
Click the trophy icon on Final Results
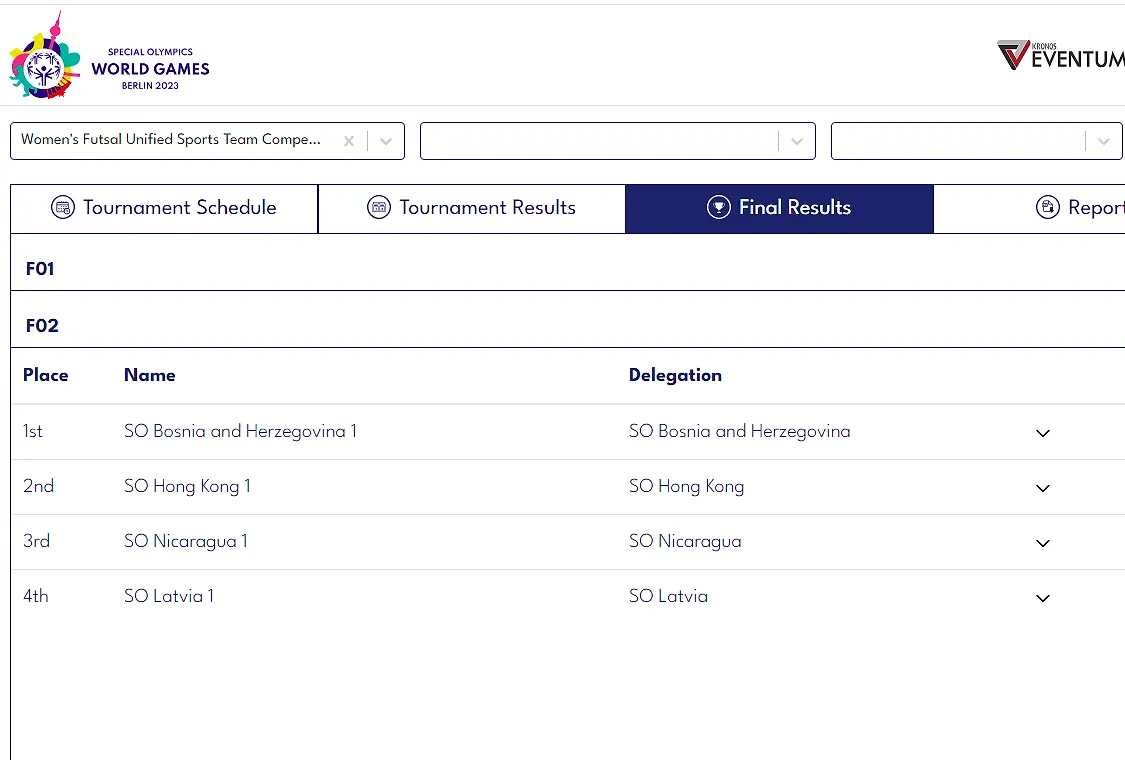point(718,208)
